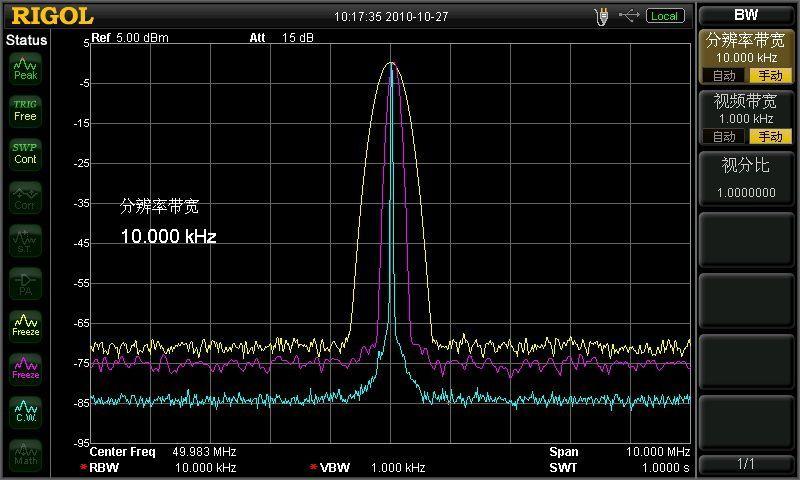Set resolution bandwidth to 手动 mode
This screenshot has height=480, width=800.
tap(770, 75)
